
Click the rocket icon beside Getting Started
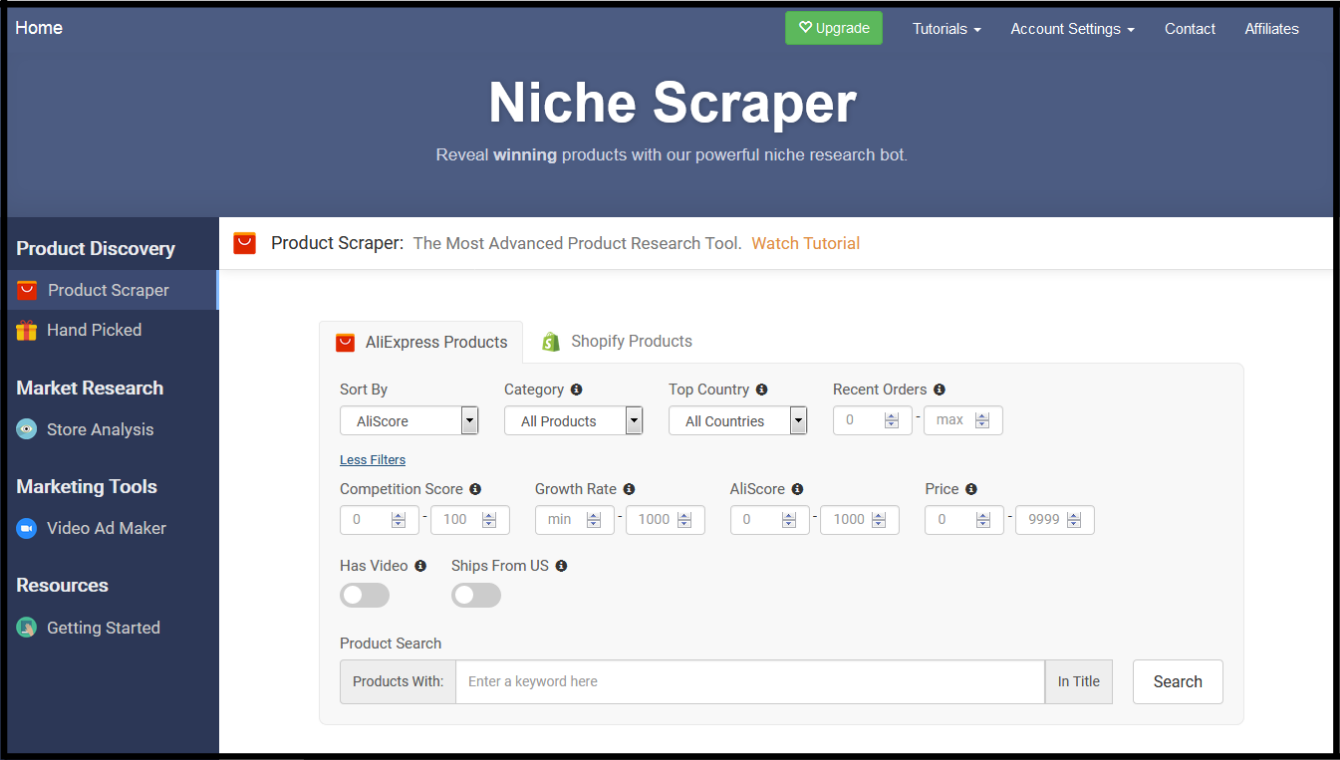click(x=27, y=627)
